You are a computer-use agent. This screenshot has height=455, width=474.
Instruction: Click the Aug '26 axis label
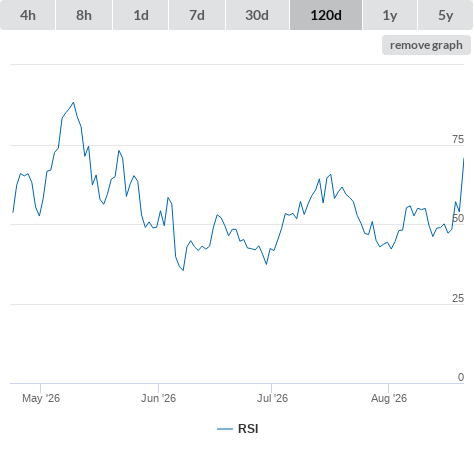[389, 398]
